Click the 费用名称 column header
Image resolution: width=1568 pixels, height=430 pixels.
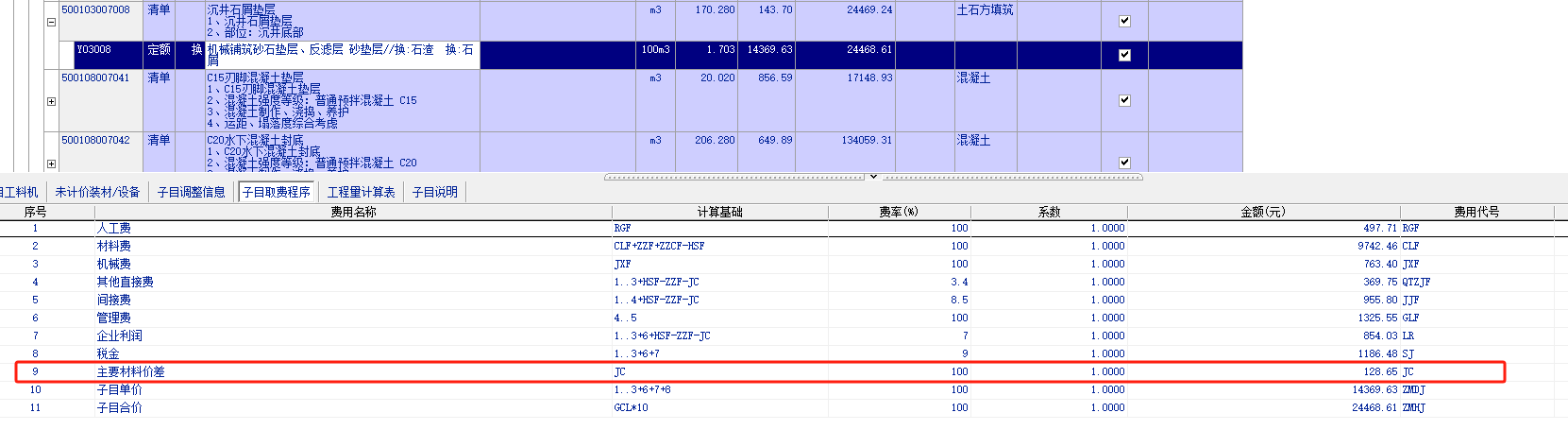tap(353, 212)
